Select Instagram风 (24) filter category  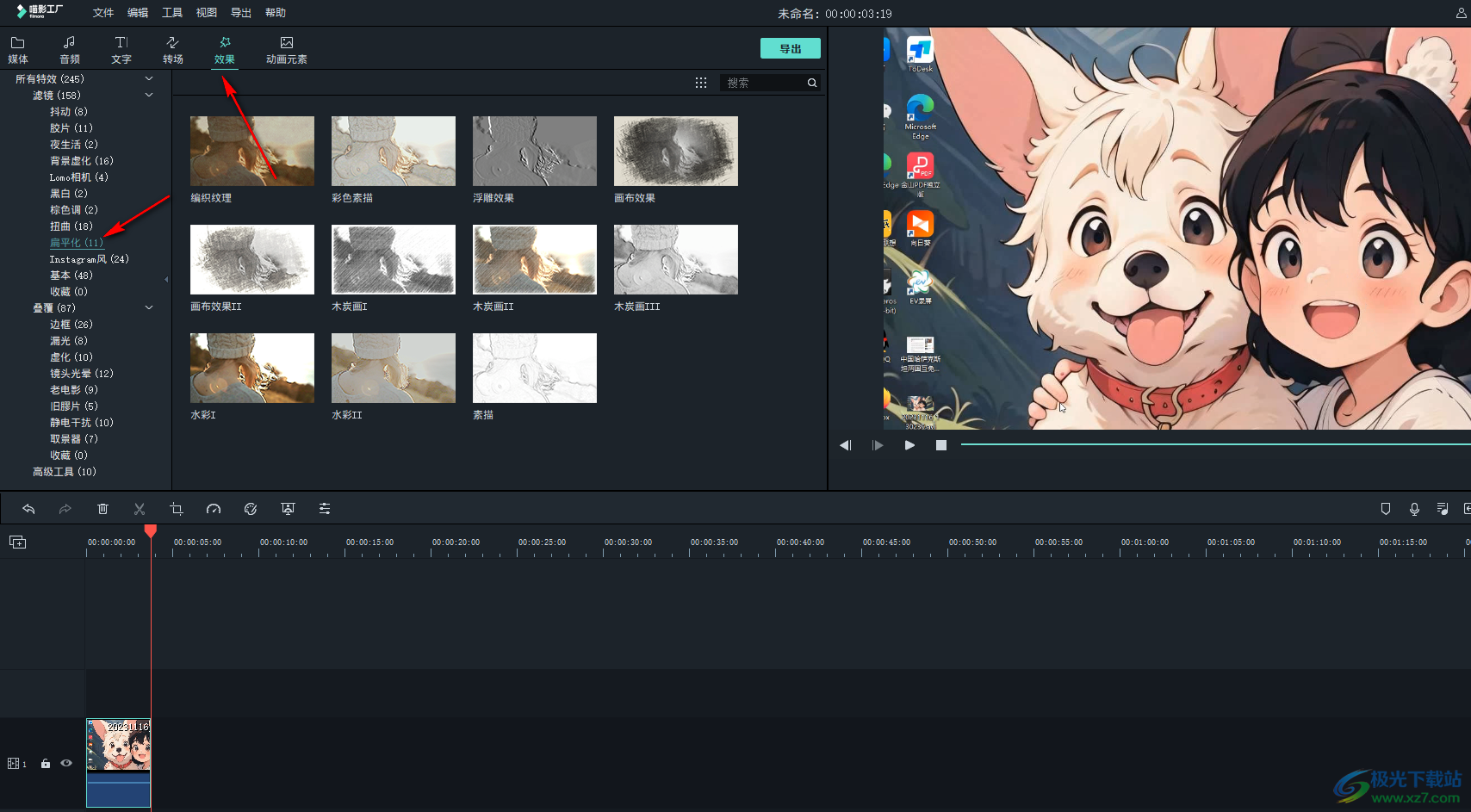point(89,259)
